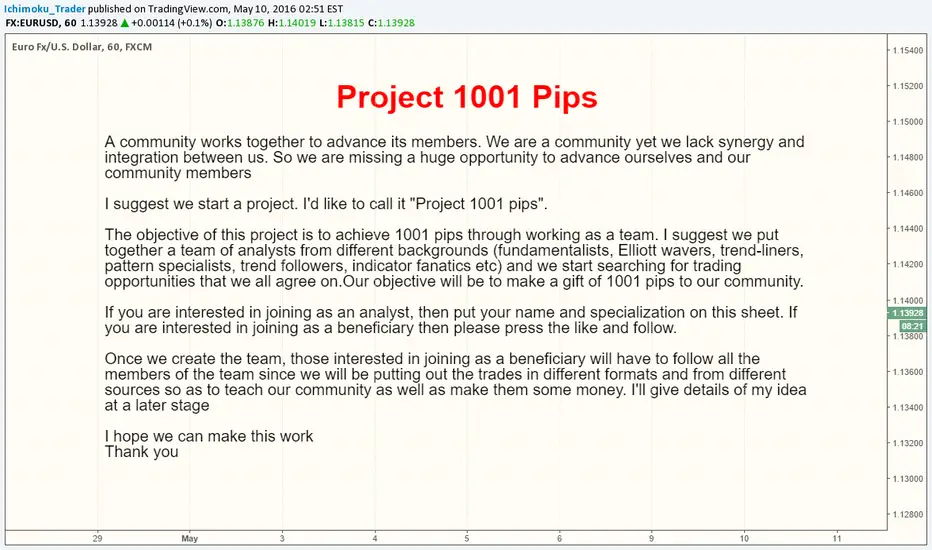This screenshot has height=550, width=932.
Task: Click the 1.13200 price axis label
Action: [908, 444]
